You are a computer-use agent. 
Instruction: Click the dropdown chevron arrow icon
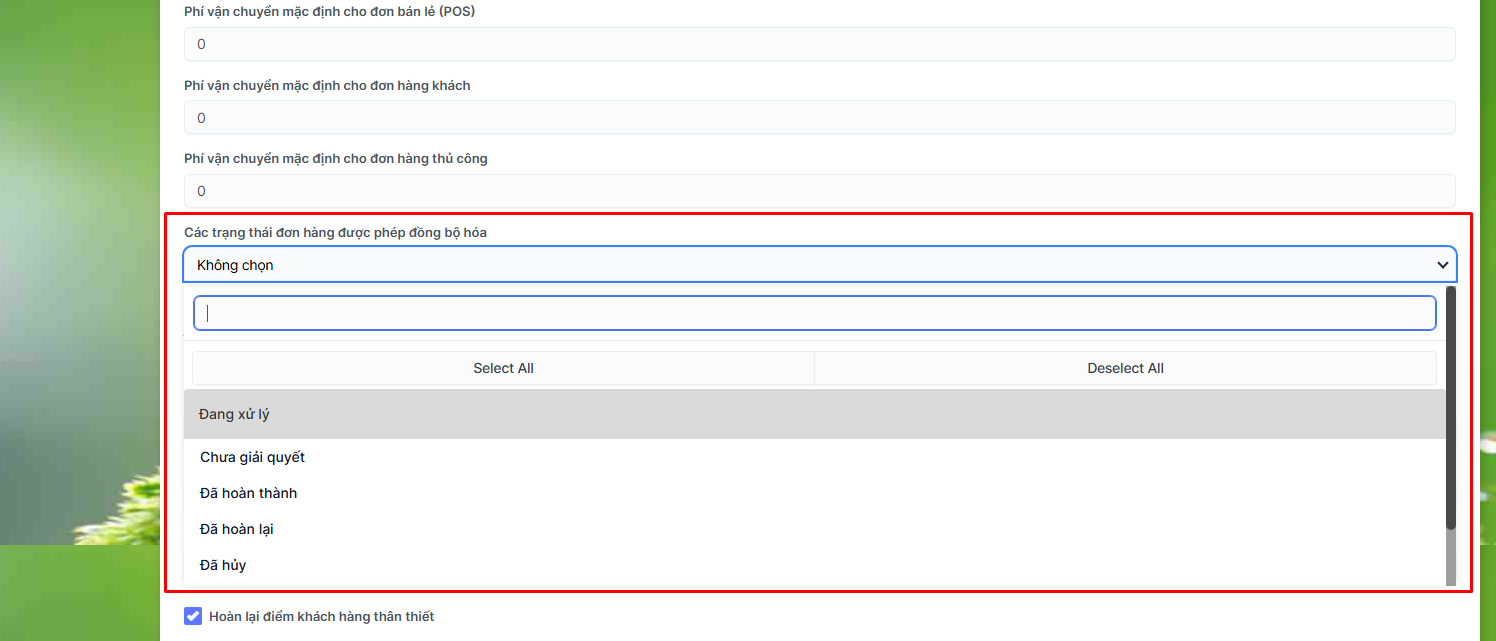[1442, 265]
